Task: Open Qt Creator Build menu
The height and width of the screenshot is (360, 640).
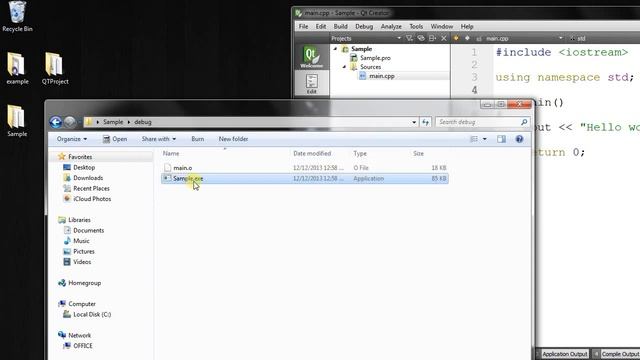Action: [x=340, y=27]
